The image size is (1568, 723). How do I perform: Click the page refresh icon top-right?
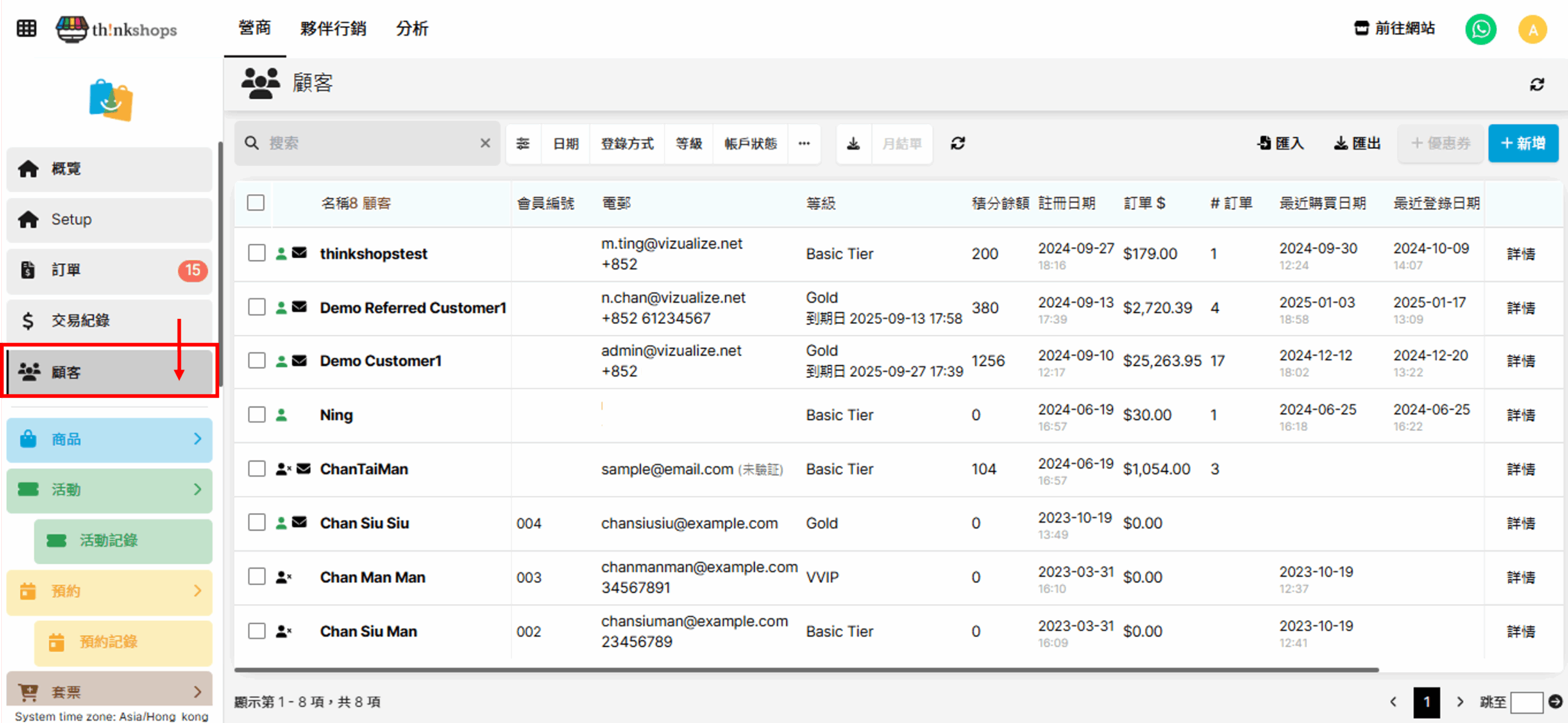tap(1537, 84)
